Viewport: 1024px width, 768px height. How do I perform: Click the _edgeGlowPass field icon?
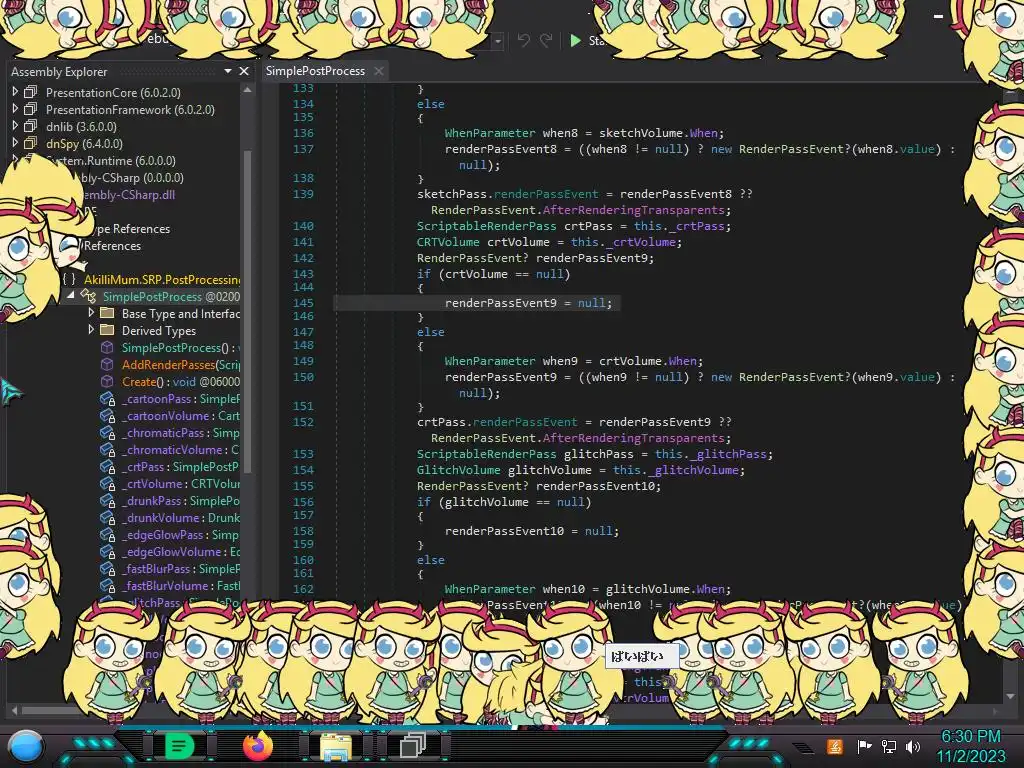click(x=107, y=534)
